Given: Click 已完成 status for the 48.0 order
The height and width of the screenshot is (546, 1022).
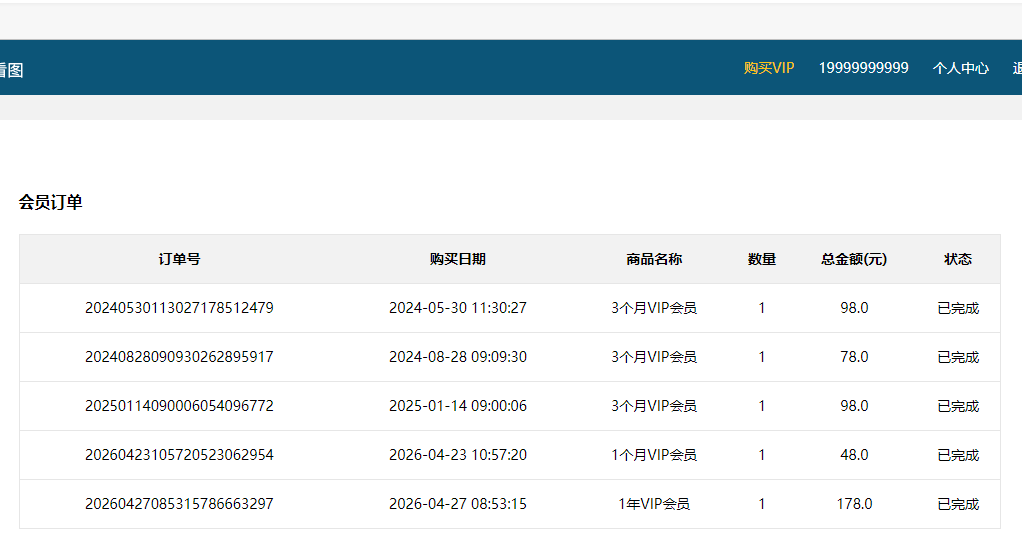Looking at the screenshot, I should pos(957,455).
